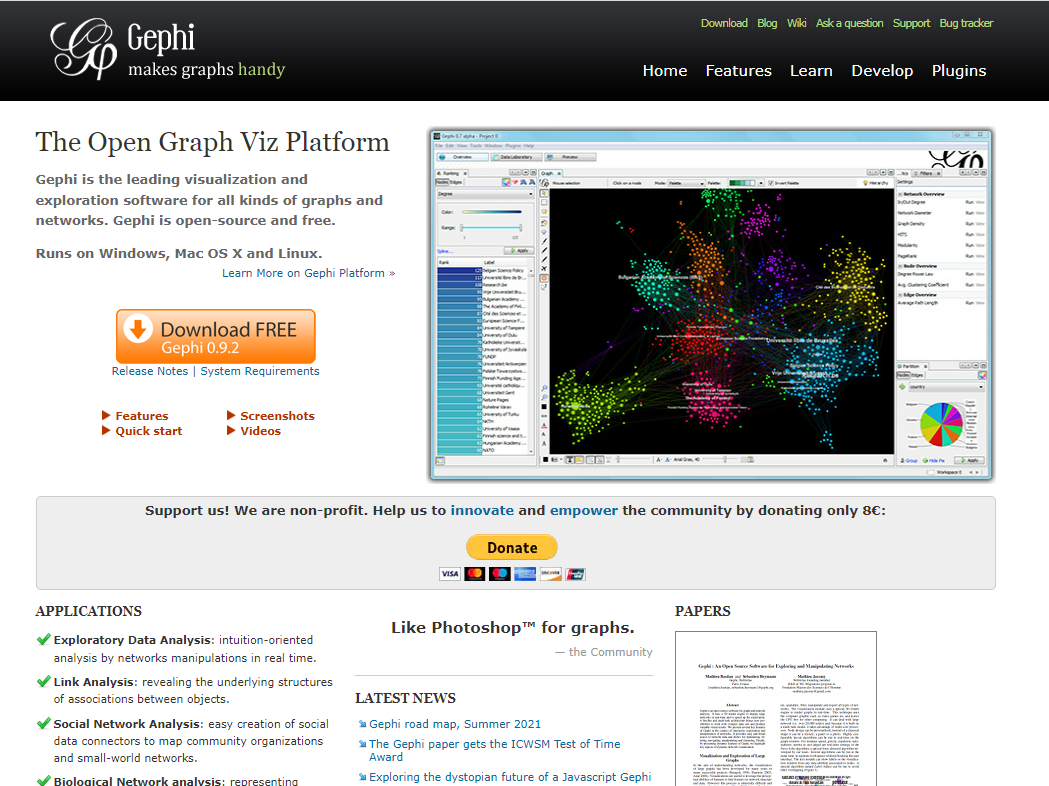The image size is (1049, 786).
Task: Open the Screenshots link
Action: [x=277, y=415]
